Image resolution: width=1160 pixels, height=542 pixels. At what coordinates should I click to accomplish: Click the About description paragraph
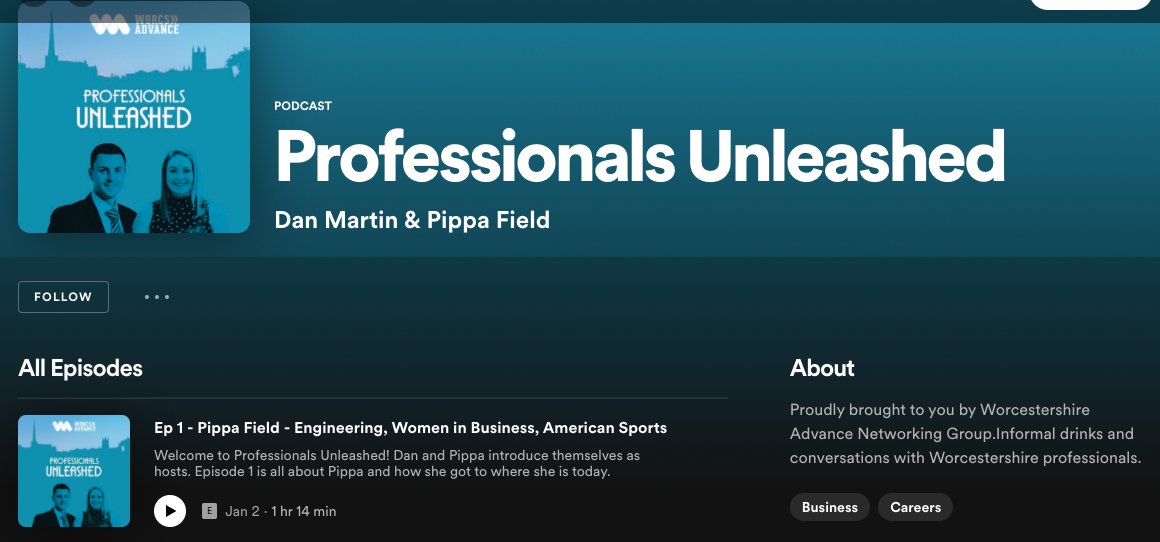click(x=965, y=433)
